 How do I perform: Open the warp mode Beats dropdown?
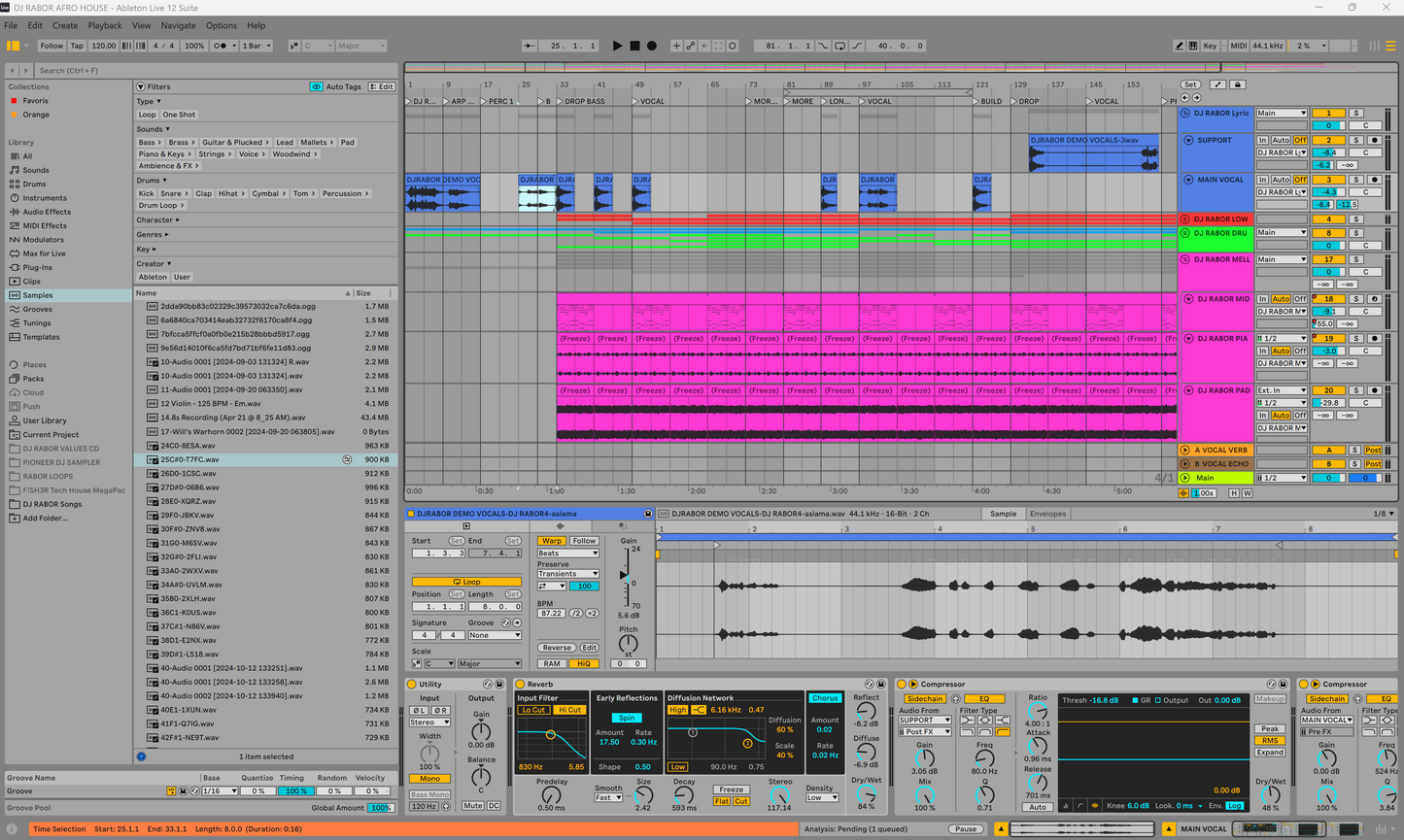coord(568,554)
